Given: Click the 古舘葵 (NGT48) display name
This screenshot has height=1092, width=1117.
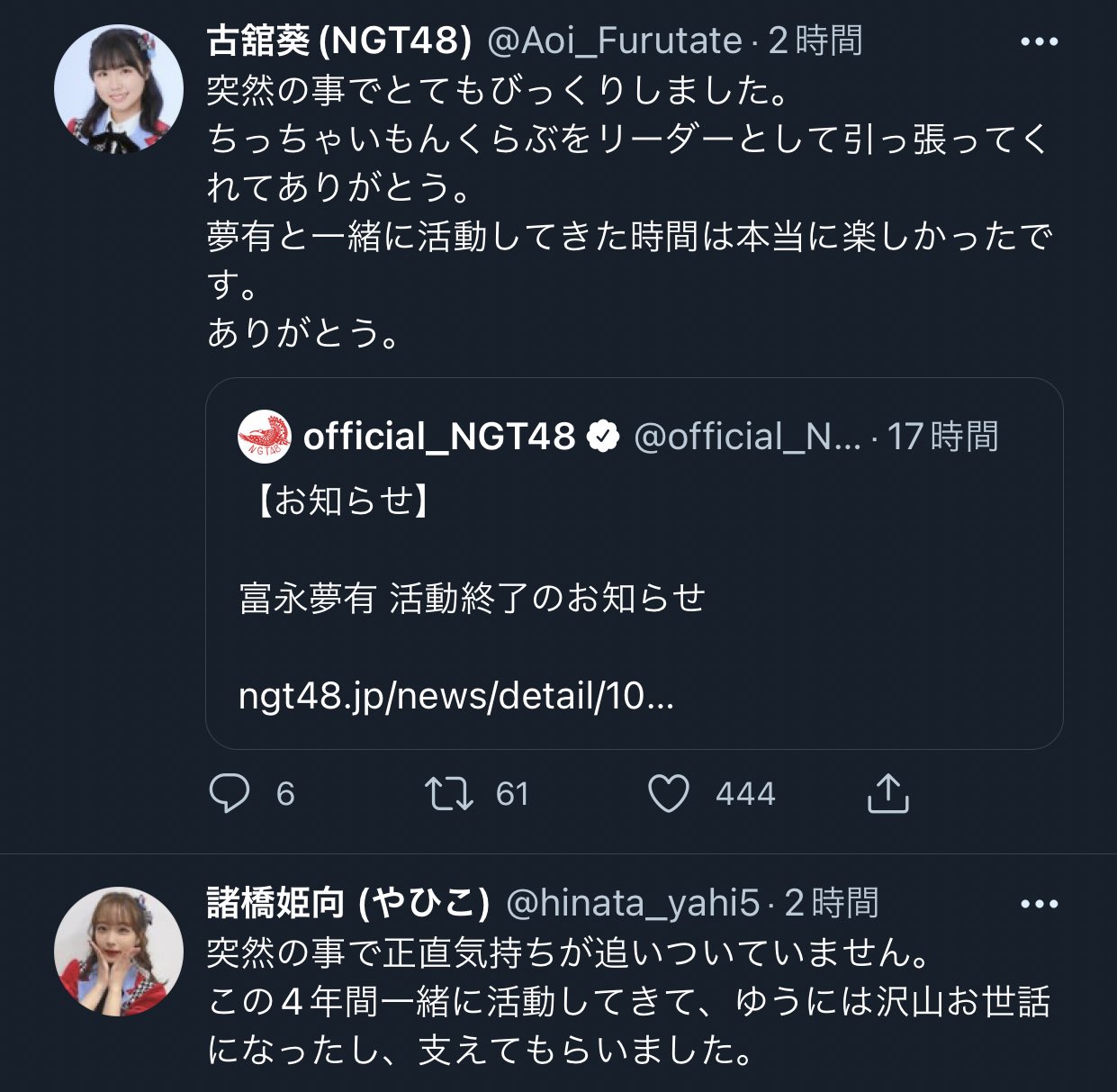Looking at the screenshot, I should click(x=339, y=41).
